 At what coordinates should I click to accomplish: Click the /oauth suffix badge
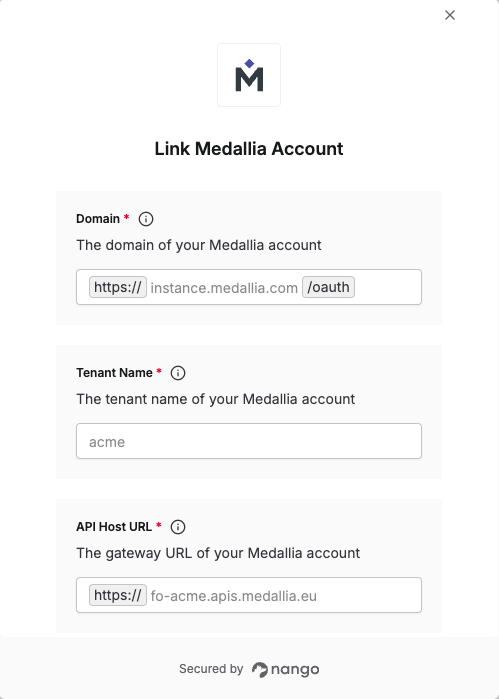point(329,287)
